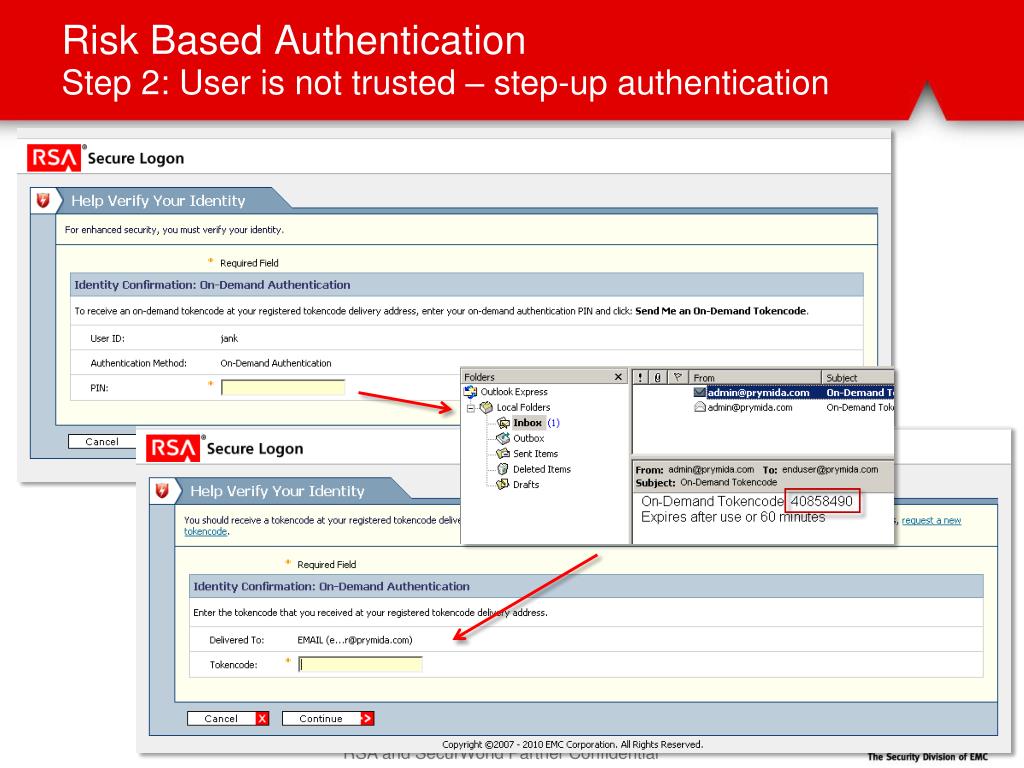Click the red X icon beside Cancel
This screenshot has height=768, width=1024.
pos(263,718)
